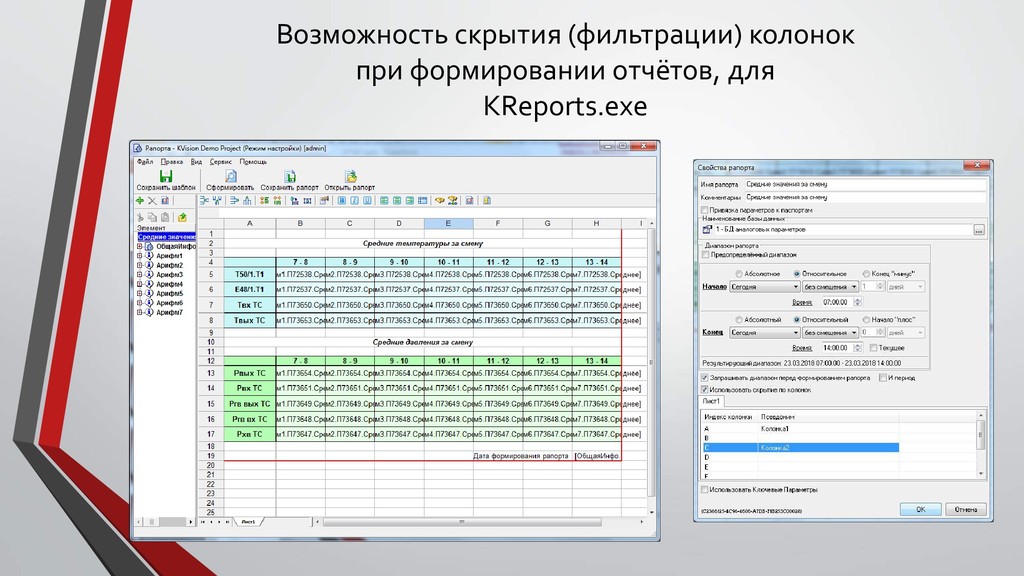Select Начало "плюс" radio button
This screenshot has width=1024, height=576.
[x=866, y=320]
